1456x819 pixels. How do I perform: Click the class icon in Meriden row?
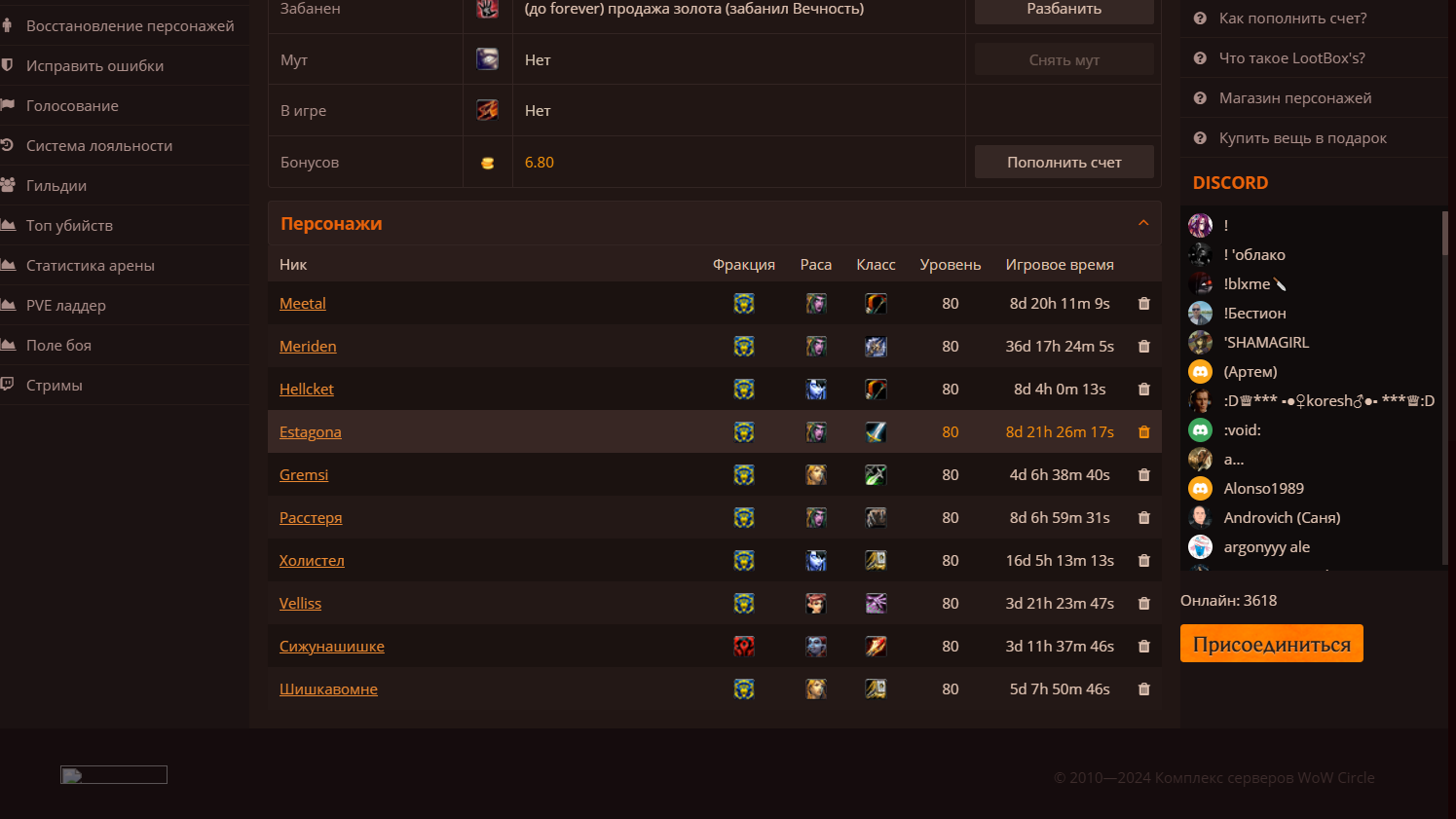876,347
